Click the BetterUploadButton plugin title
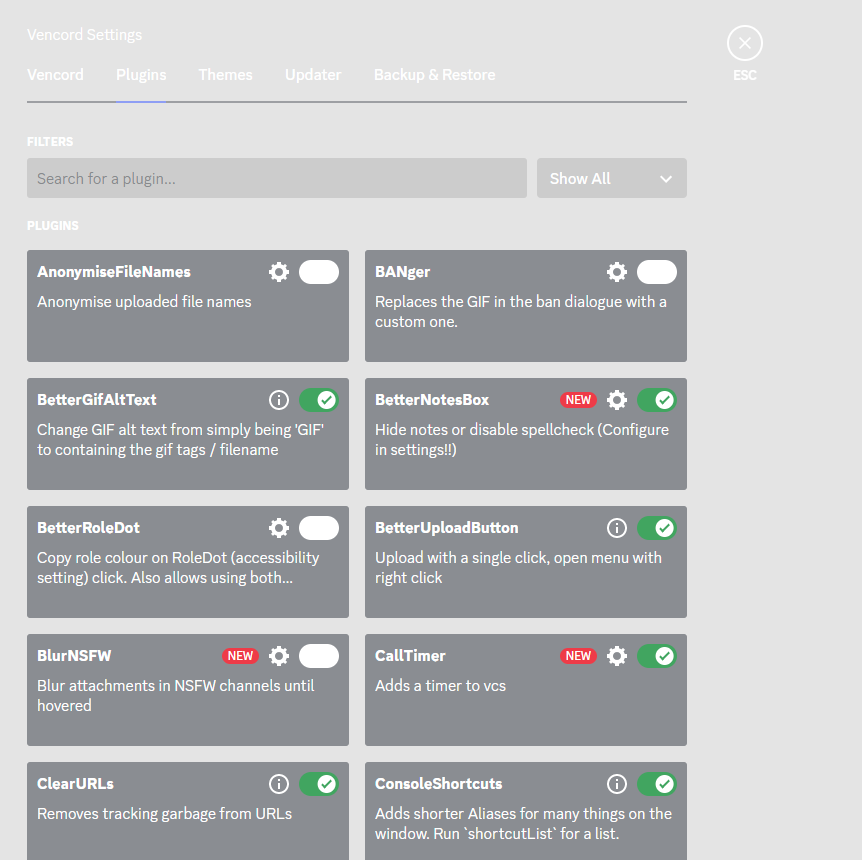The width and height of the screenshot is (862, 860). click(447, 528)
